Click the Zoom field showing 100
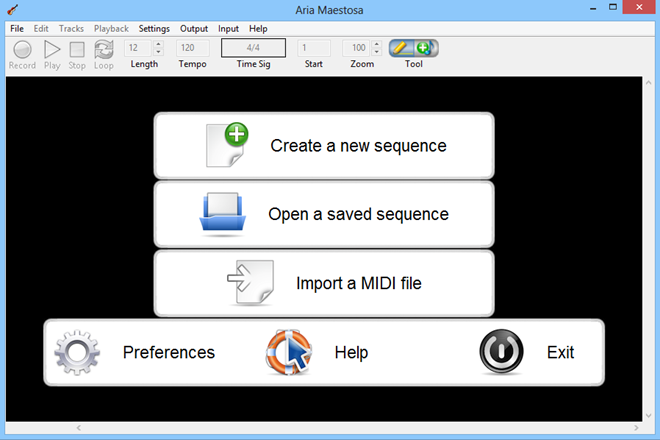The height and width of the screenshot is (440, 660). (x=357, y=48)
